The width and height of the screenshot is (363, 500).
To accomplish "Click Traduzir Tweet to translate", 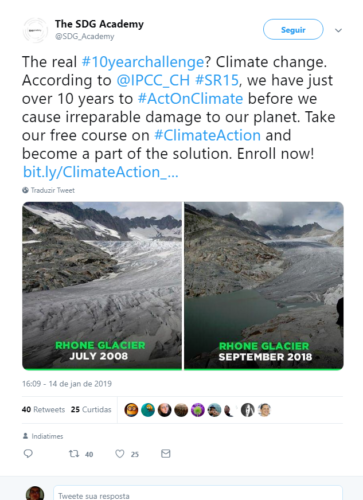I will point(53,190).
